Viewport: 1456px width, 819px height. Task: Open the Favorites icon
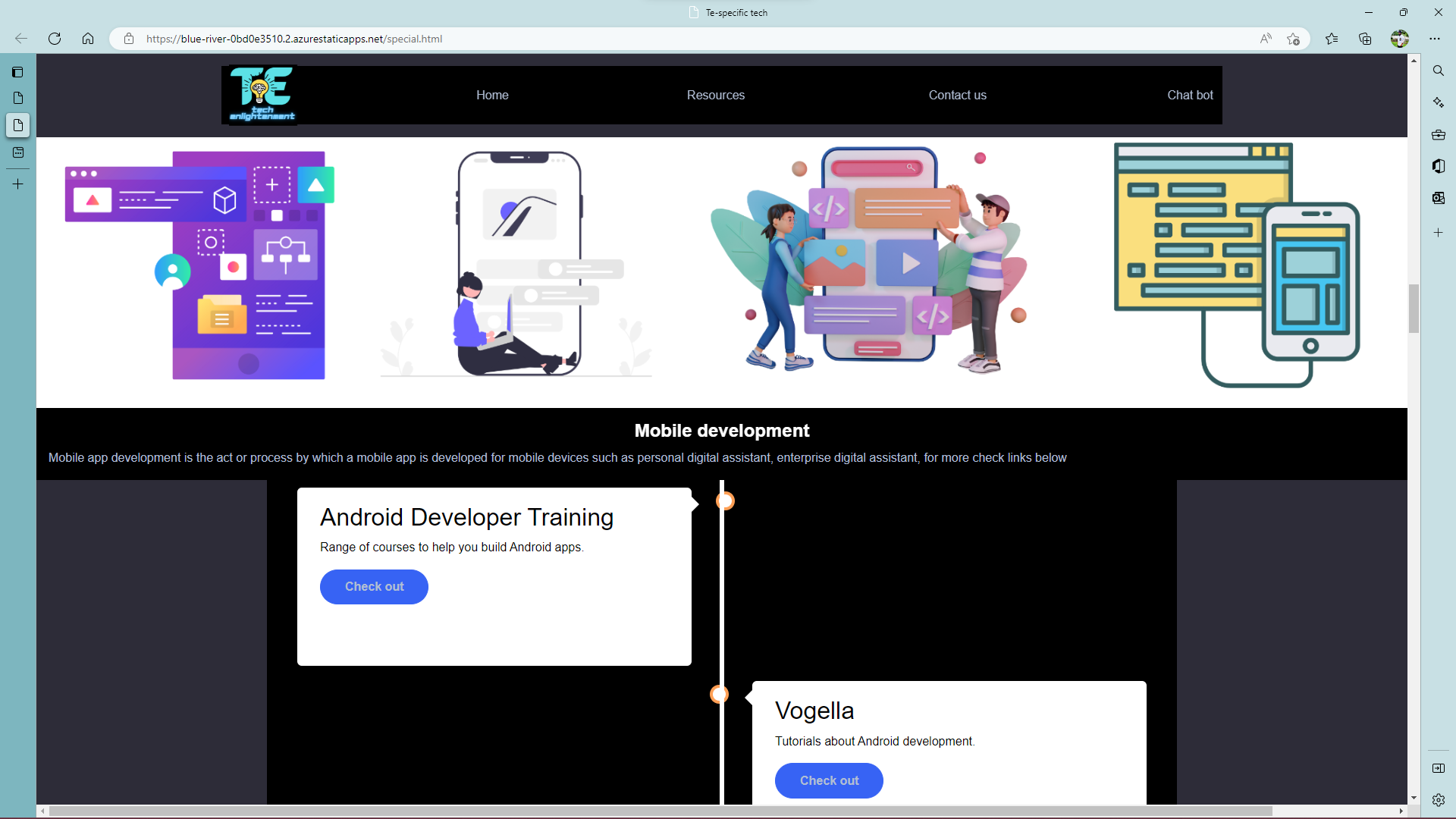pyautogui.click(x=1332, y=39)
